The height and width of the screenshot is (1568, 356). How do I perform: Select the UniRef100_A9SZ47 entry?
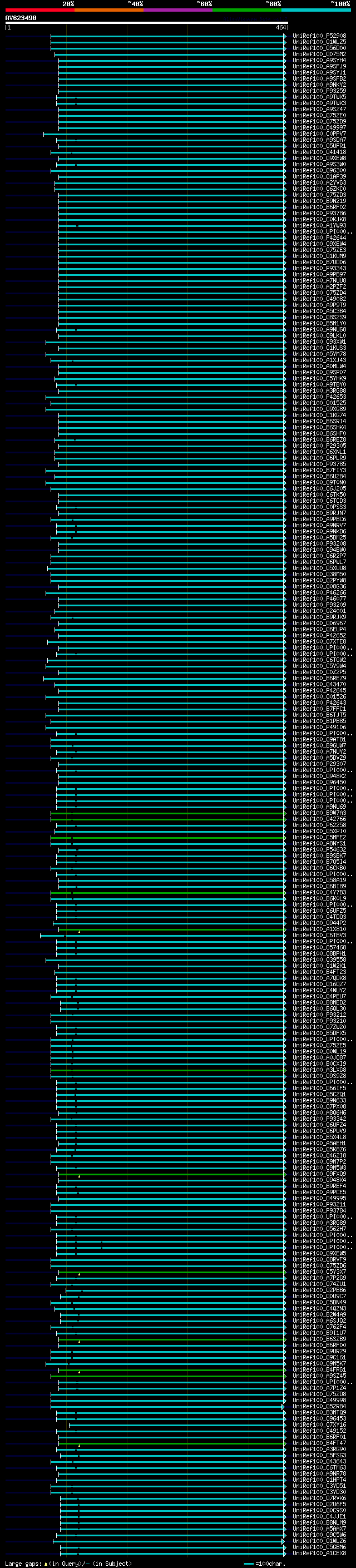[x=319, y=109]
